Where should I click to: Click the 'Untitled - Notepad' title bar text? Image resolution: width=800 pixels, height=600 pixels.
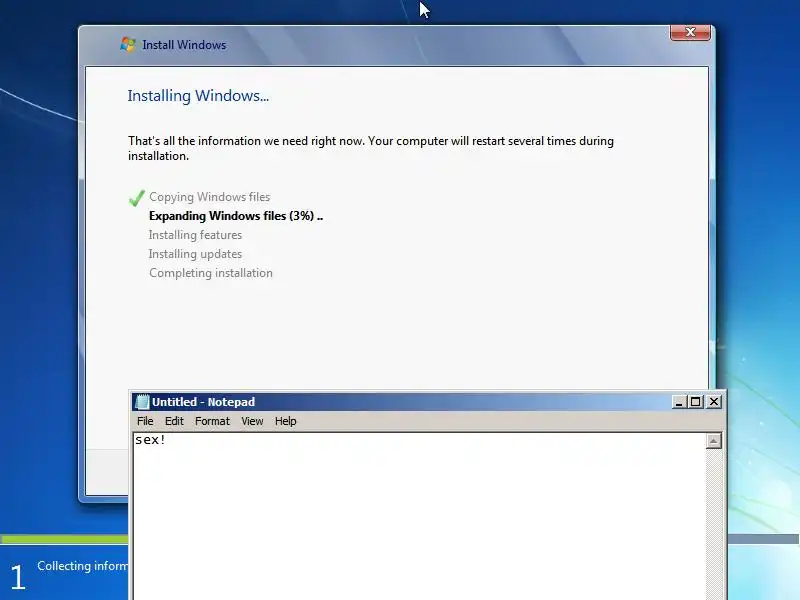[203, 402]
